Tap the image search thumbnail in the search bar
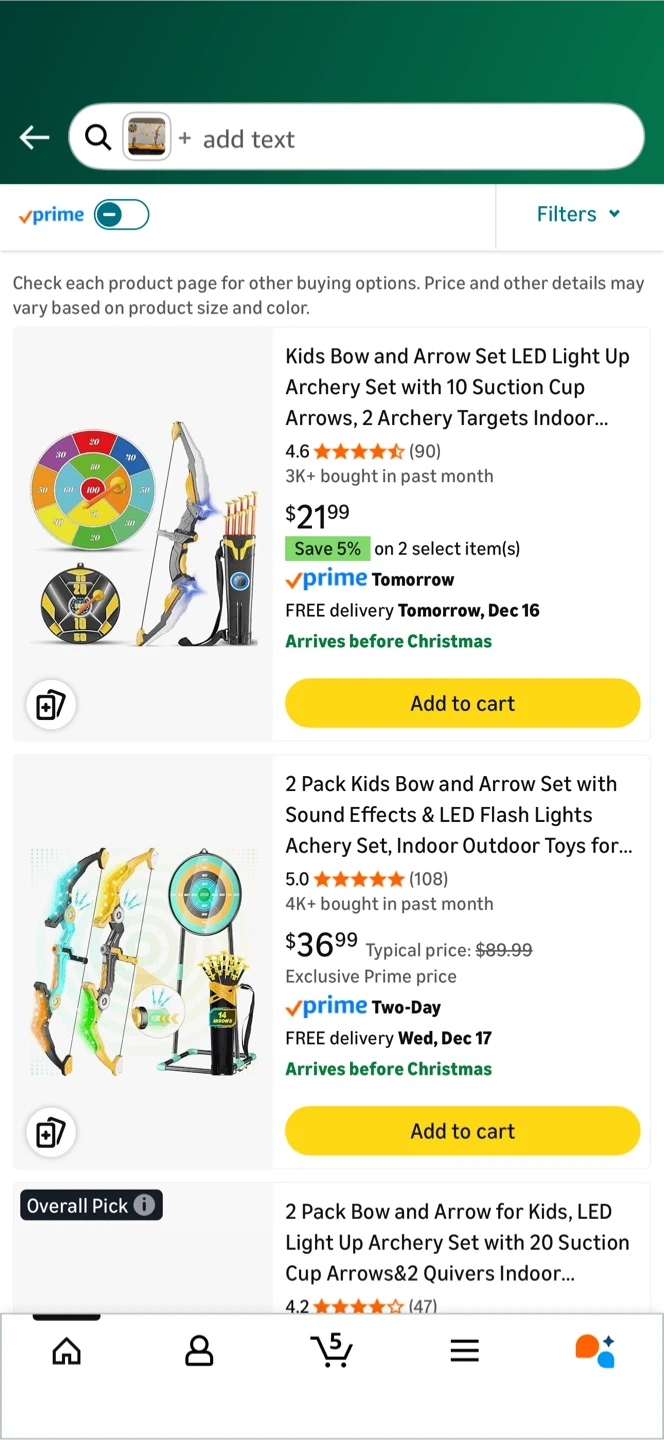 [x=146, y=137]
